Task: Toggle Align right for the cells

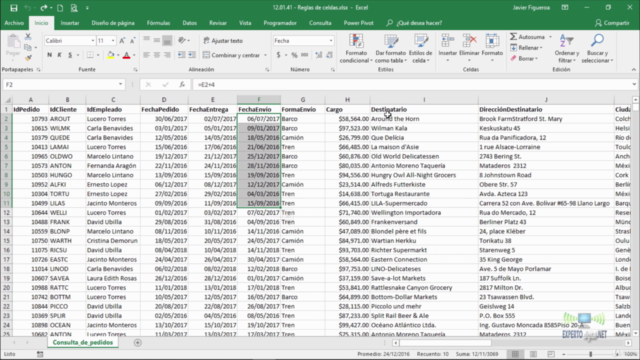Action: 167,55
